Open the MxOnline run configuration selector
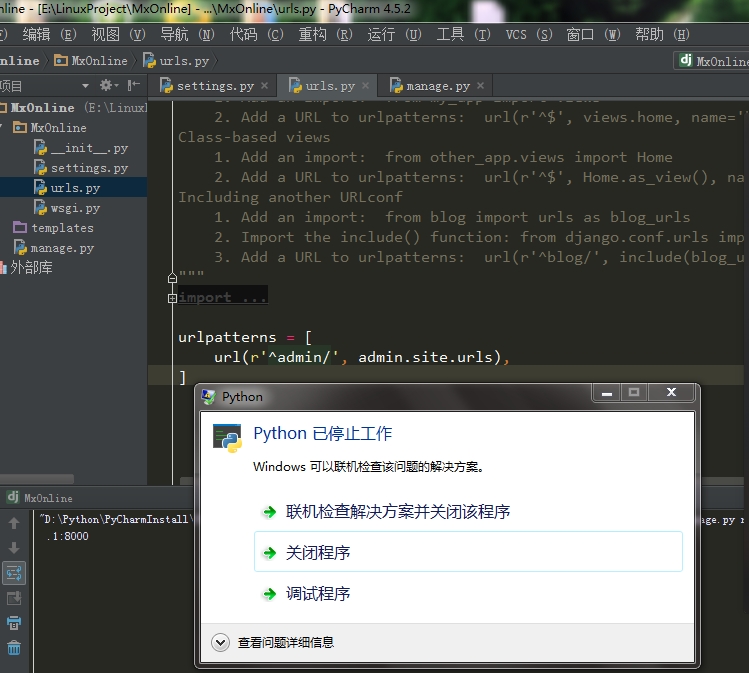Image resolution: width=749 pixels, height=673 pixels. coord(712,61)
